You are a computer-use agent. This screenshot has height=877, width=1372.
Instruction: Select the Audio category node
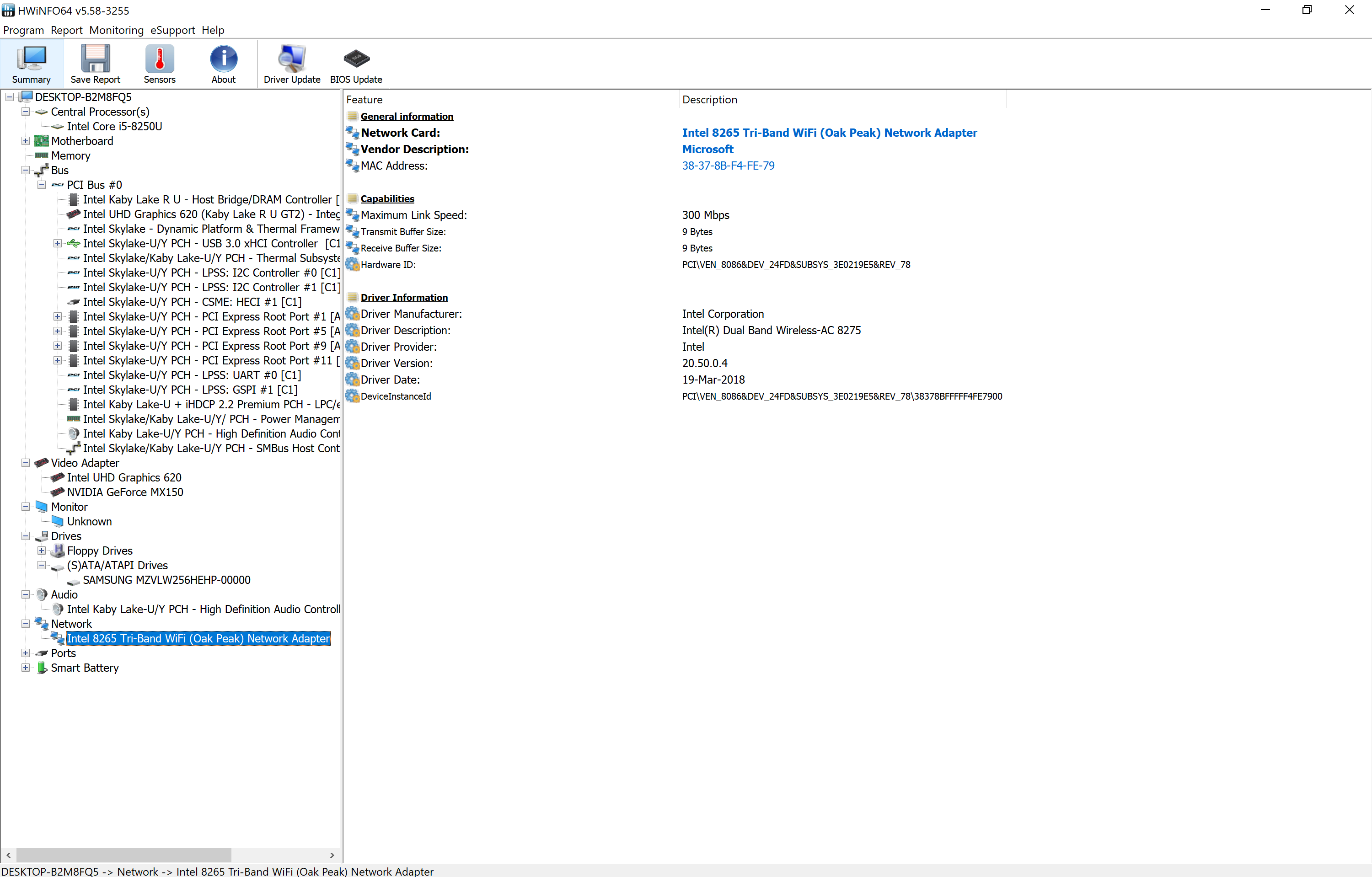coord(64,594)
